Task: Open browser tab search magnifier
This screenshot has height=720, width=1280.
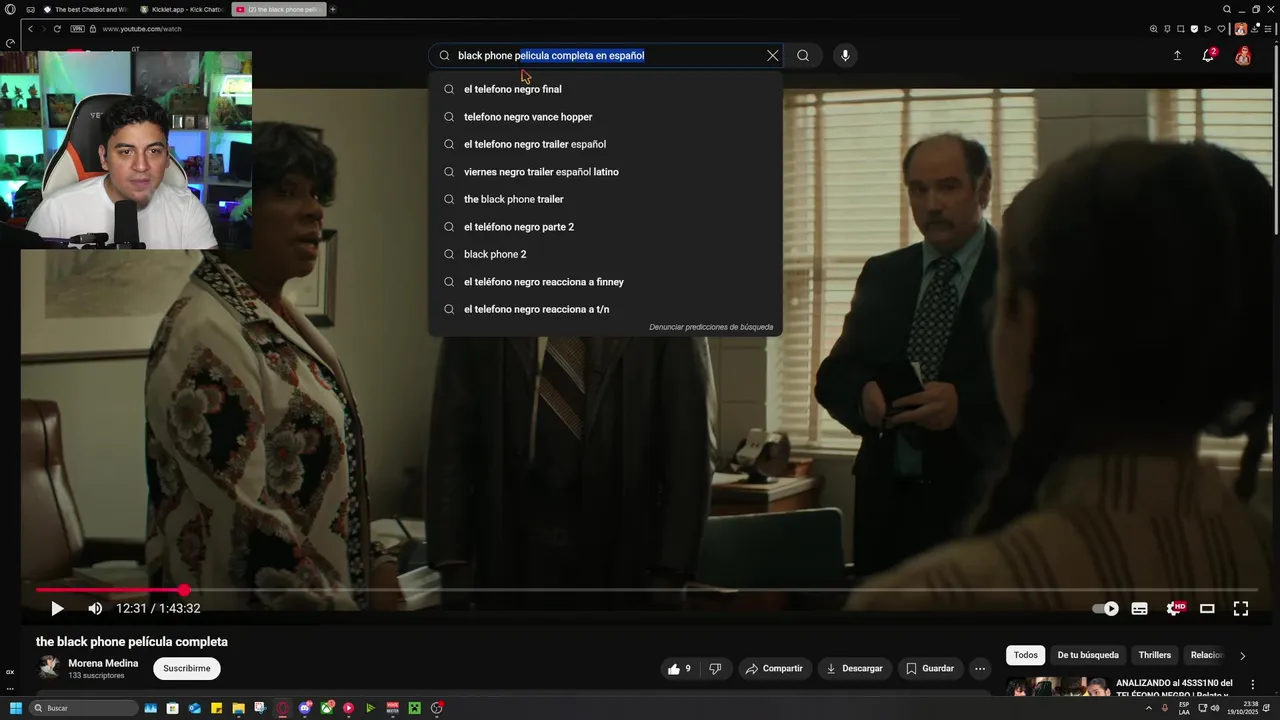Action: (1227, 9)
